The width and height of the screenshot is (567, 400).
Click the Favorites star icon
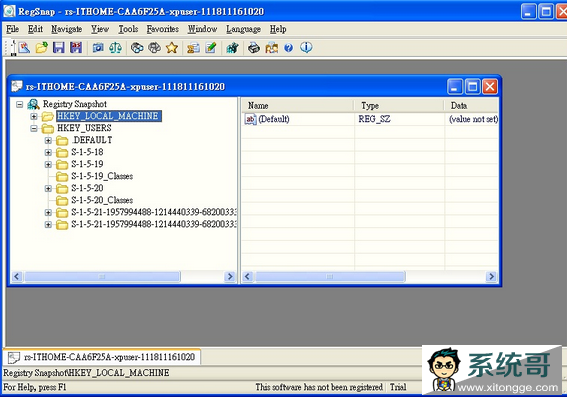pos(172,47)
